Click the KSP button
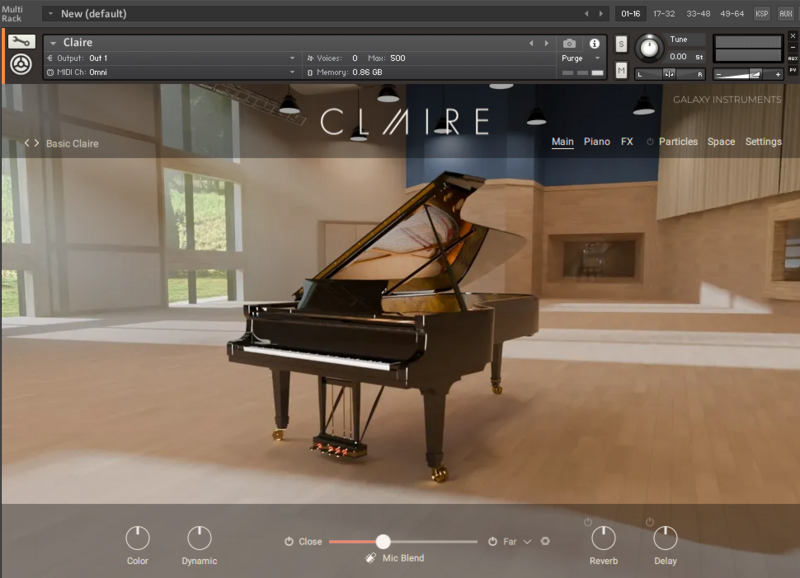 (x=762, y=14)
